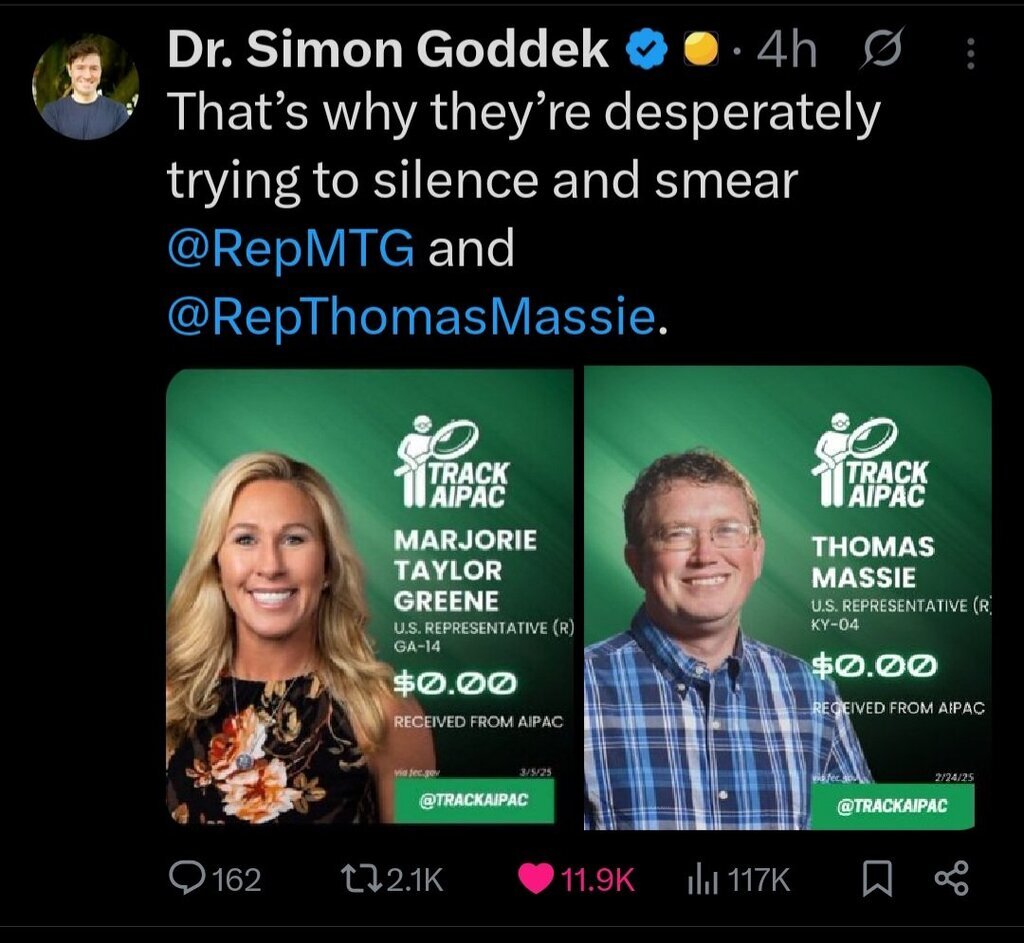1024x943 pixels.
Task: Follow the @RepThomasMassie mention link
Action: (x=412, y=317)
